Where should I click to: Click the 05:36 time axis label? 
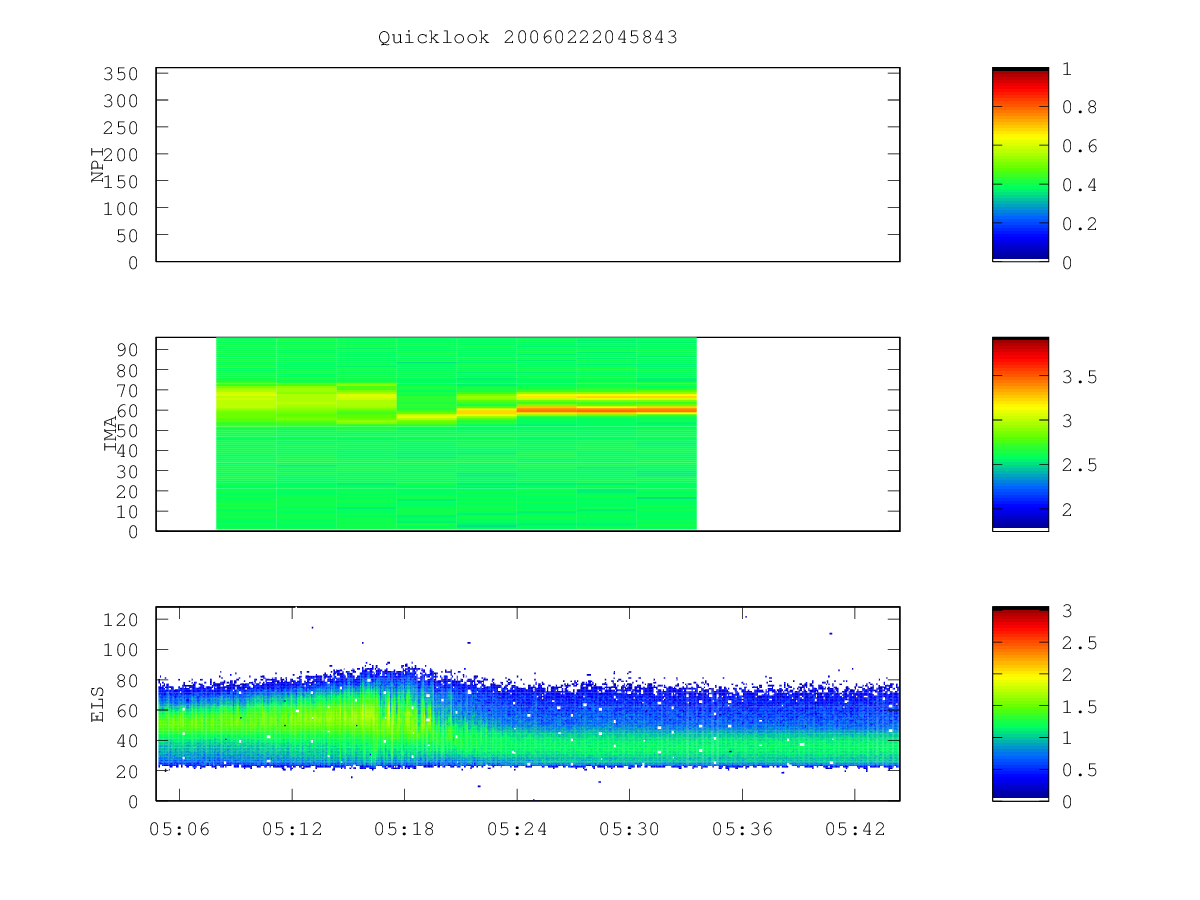pyautogui.click(x=742, y=828)
